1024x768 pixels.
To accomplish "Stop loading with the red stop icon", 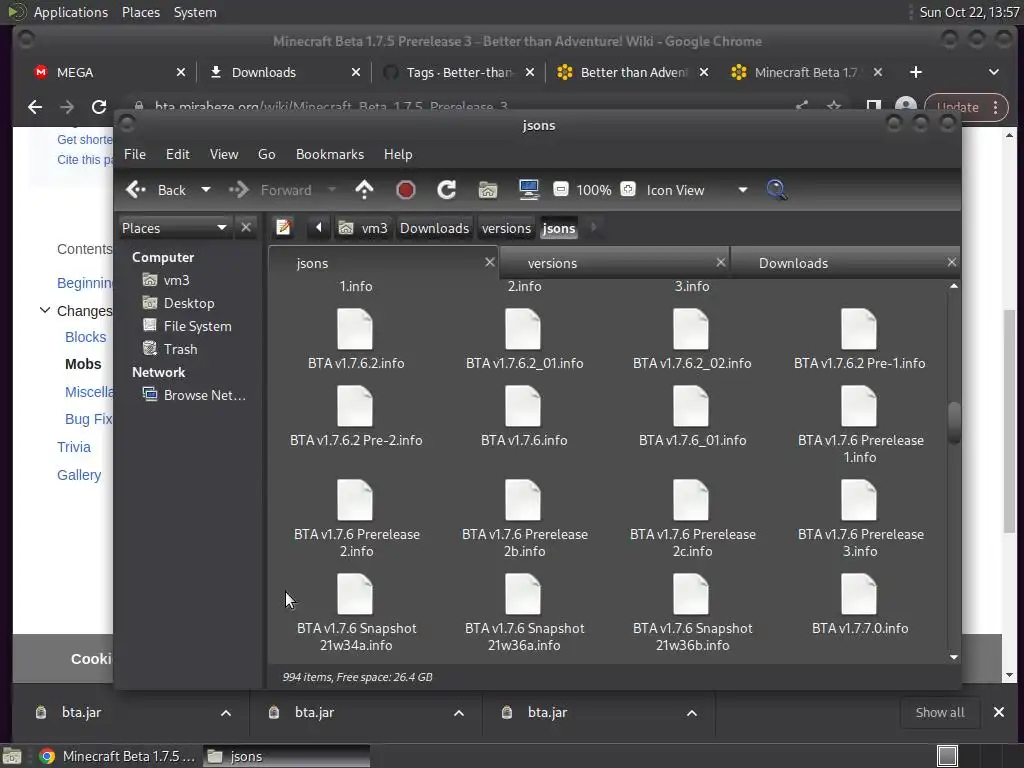I will (406, 190).
